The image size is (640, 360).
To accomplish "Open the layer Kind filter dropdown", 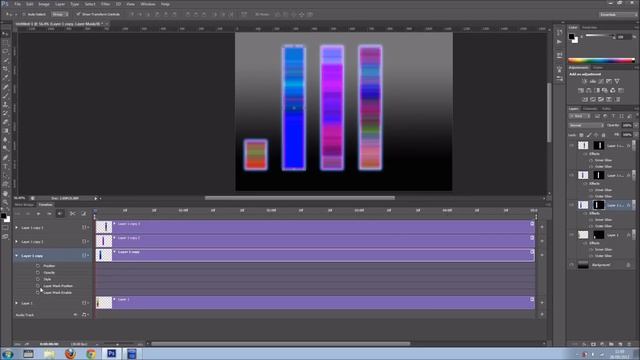I will [580, 116].
